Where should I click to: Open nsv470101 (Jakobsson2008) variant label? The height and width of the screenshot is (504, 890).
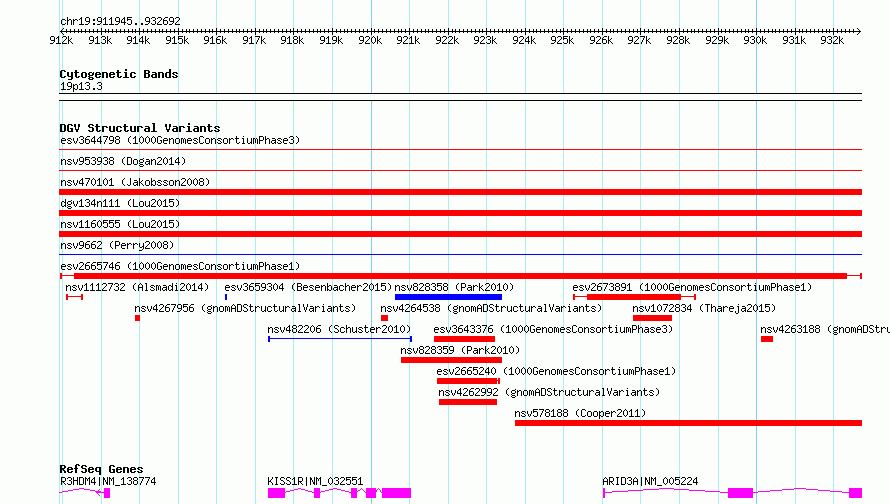[x=135, y=182]
